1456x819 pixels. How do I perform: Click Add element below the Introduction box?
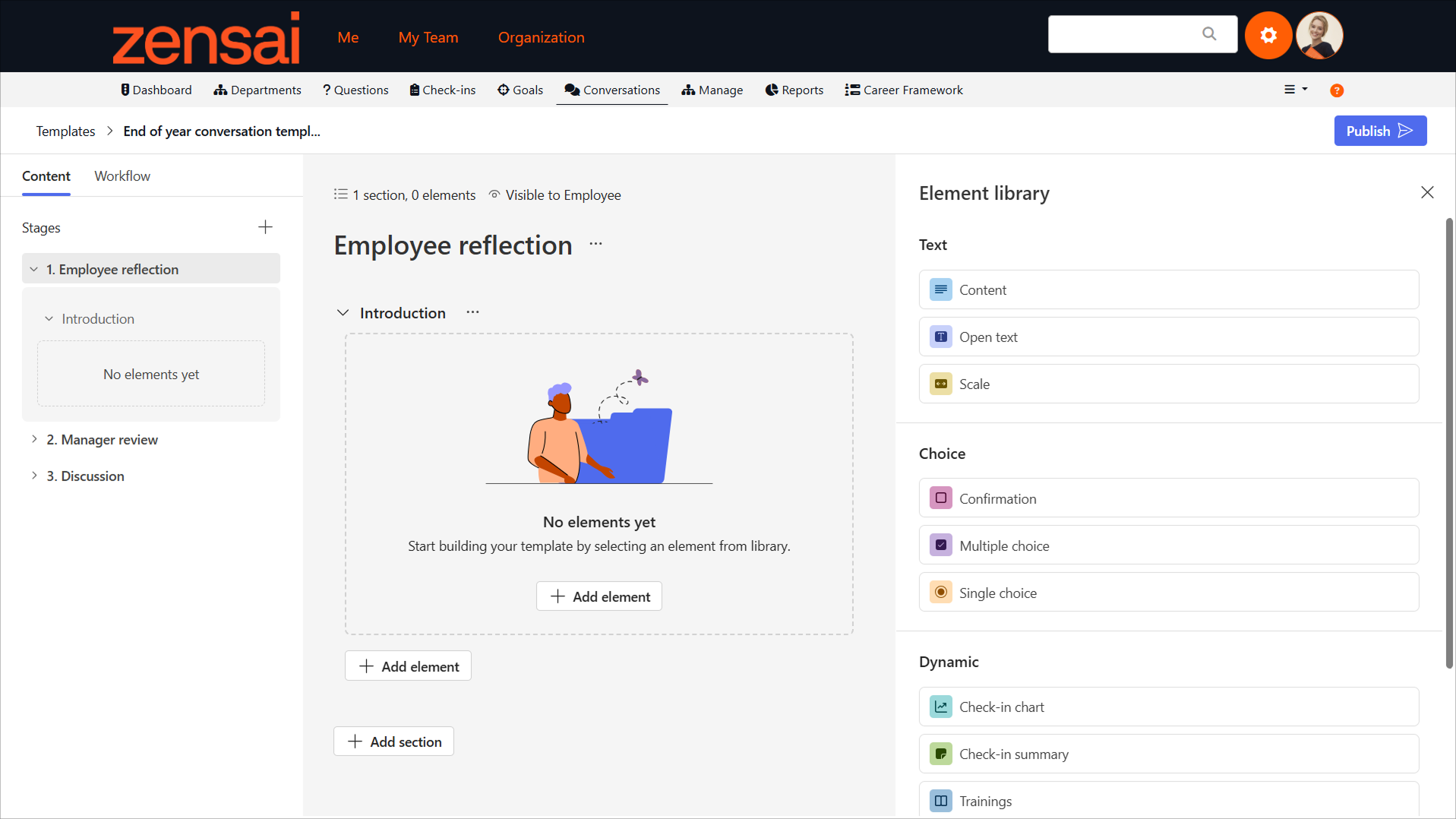click(x=408, y=666)
